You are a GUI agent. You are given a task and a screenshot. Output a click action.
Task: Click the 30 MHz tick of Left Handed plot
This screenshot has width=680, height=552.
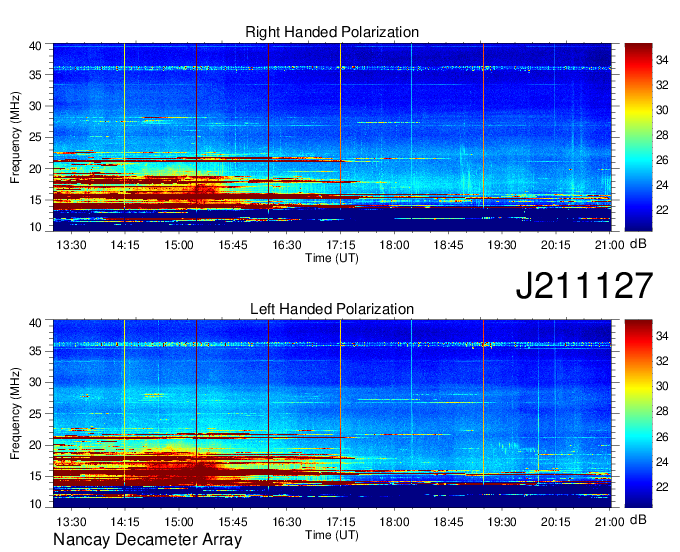[35, 383]
